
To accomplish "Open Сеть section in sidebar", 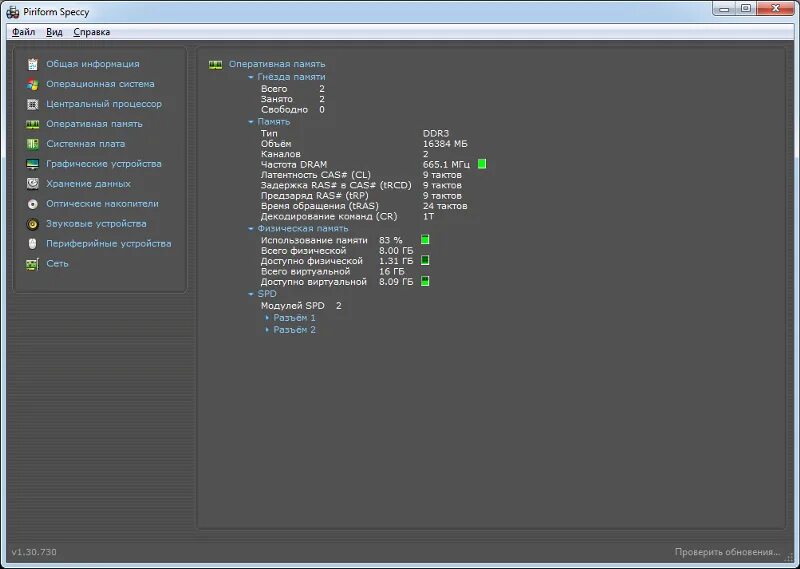I will pos(57,263).
